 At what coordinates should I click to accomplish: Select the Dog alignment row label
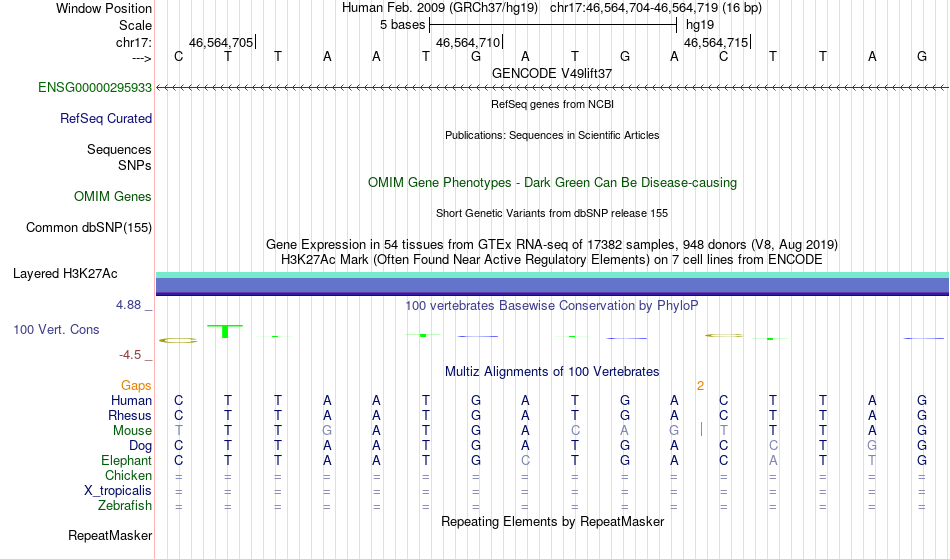pyautogui.click(x=140, y=446)
